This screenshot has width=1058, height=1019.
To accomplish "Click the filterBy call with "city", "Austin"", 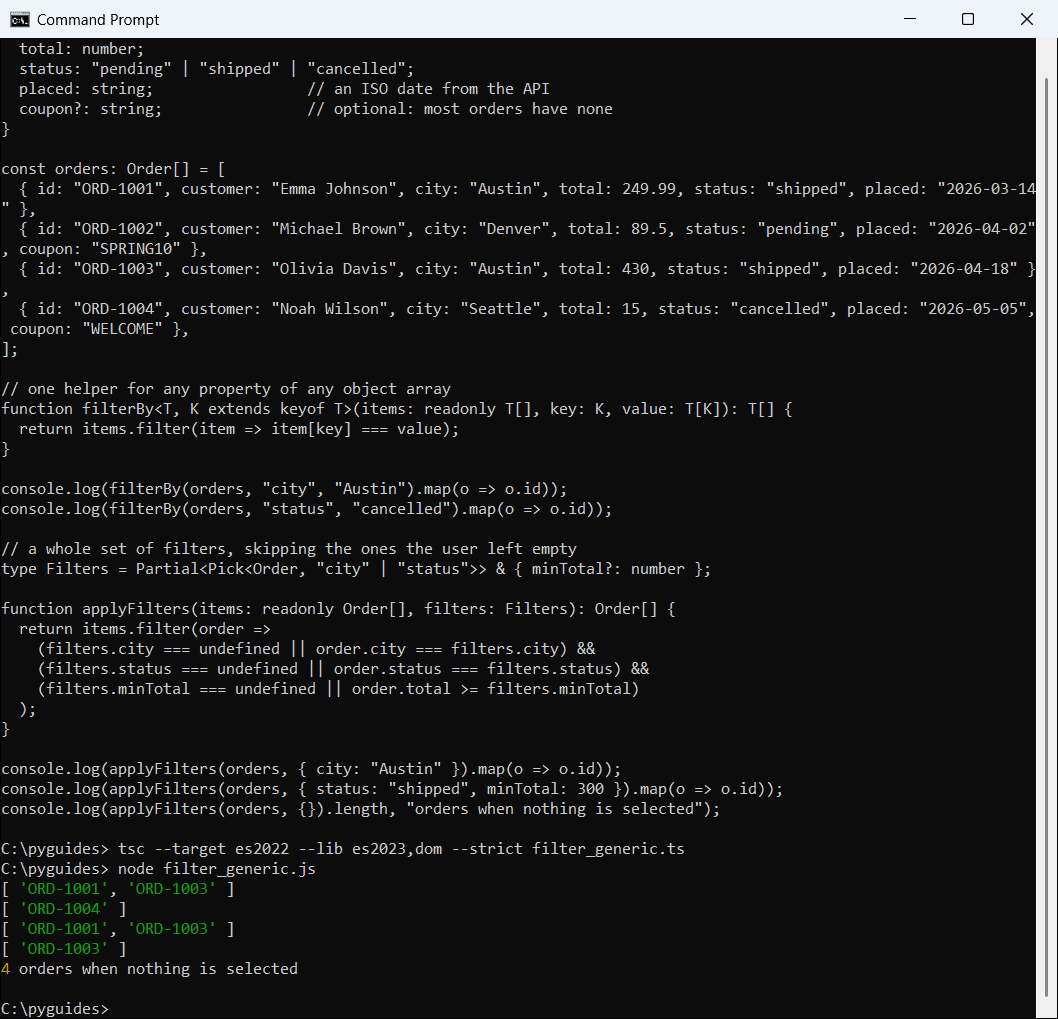I will [x=284, y=489].
